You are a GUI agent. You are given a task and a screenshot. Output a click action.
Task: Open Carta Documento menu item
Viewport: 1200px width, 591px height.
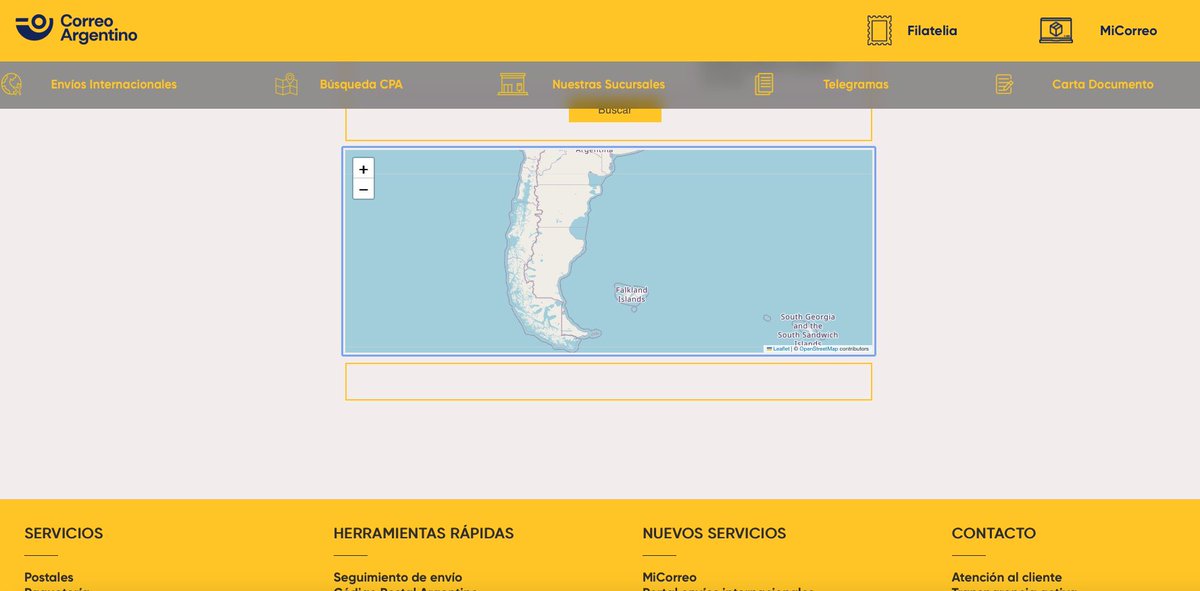point(1102,85)
